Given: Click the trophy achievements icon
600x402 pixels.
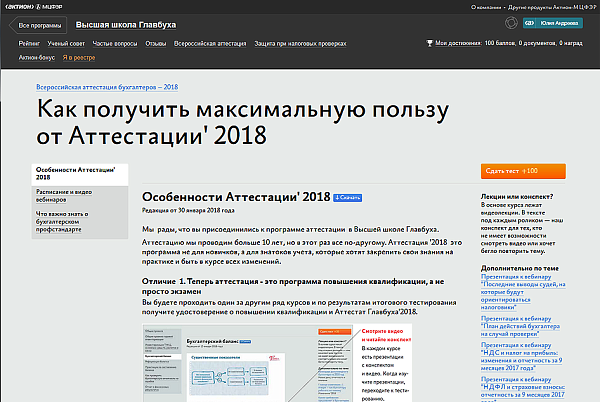Looking at the screenshot, I should pos(430,43).
